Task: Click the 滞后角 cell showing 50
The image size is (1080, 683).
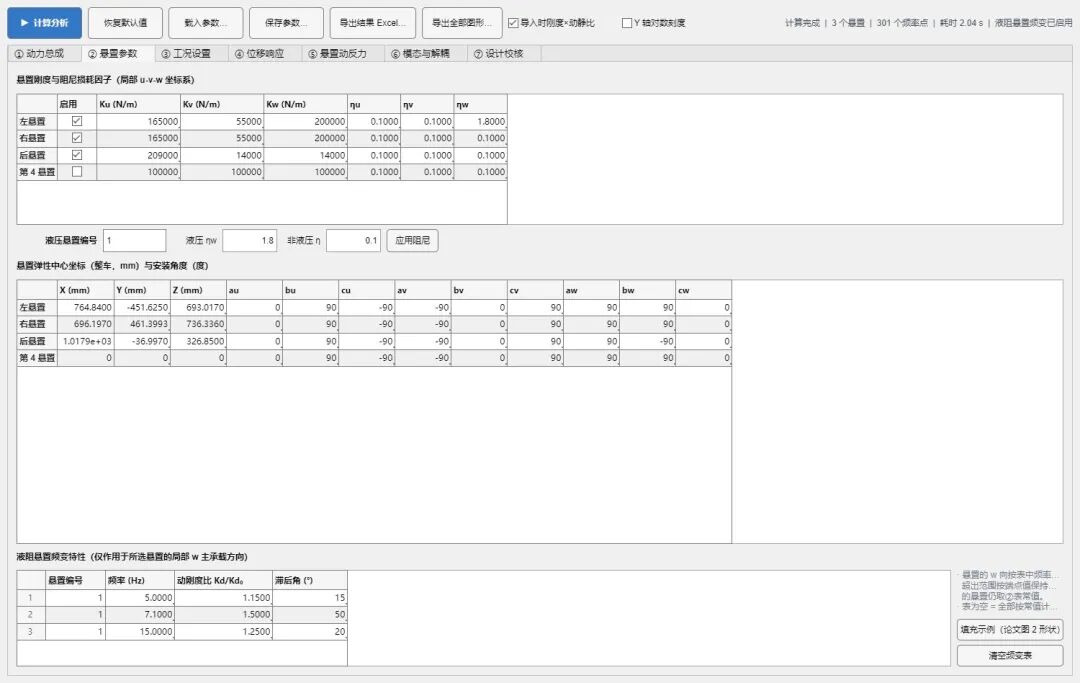Action: (310, 614)
